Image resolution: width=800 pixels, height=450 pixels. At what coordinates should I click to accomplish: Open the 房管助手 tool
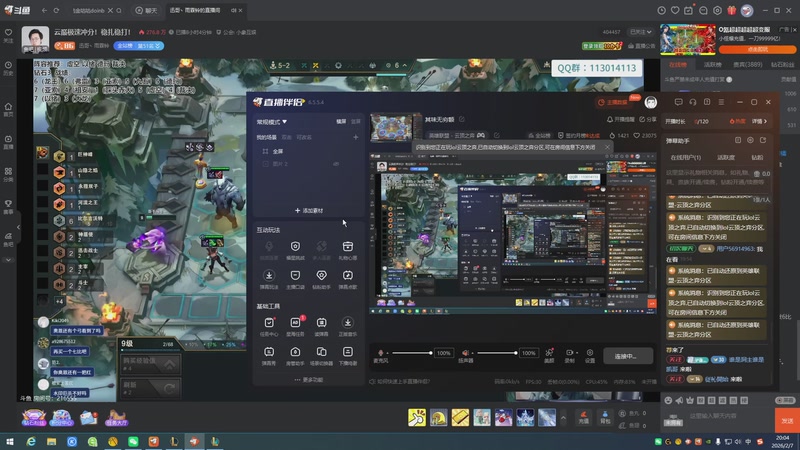(295, 355)
